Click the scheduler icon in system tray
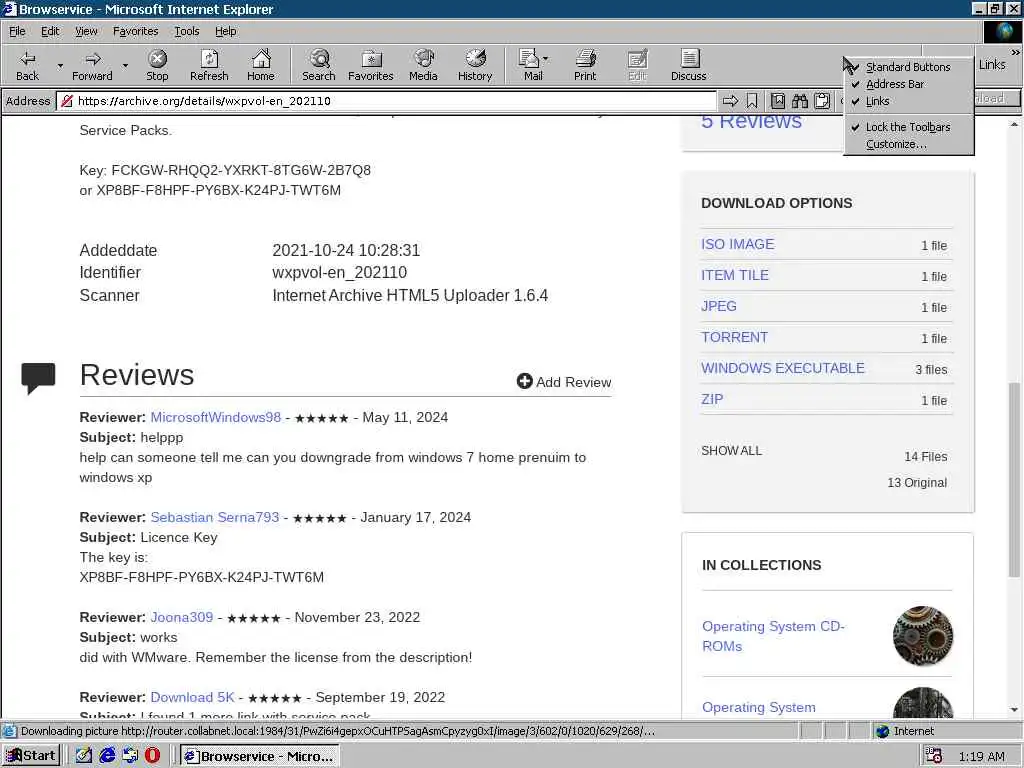 tap(934, 756)
